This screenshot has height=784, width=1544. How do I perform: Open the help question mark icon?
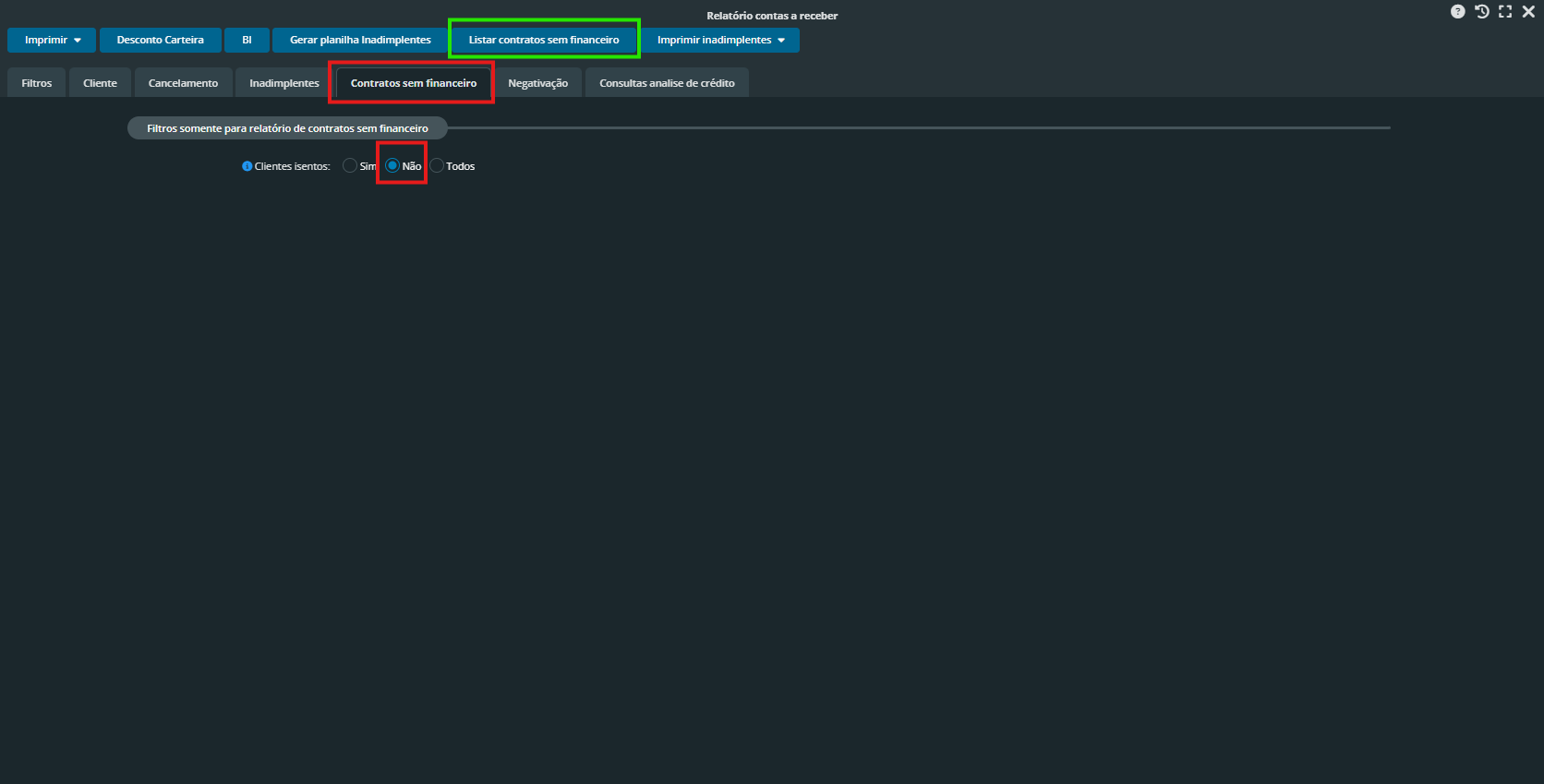click(x=1457, y=12)
